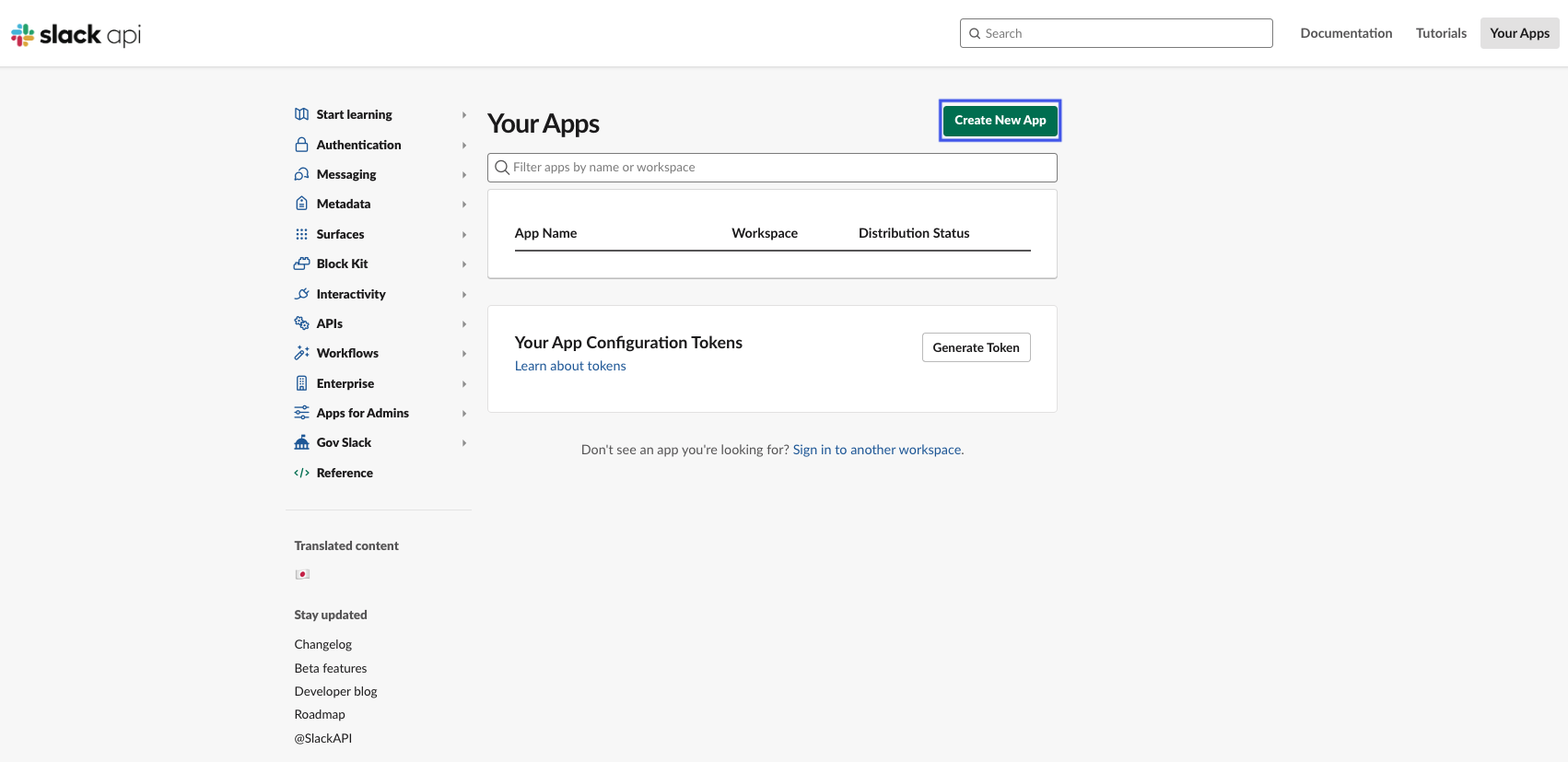Viewport: 1568px width, 762px height.
Task: Open Workflows sidebar entry
Action: (347, 353)
